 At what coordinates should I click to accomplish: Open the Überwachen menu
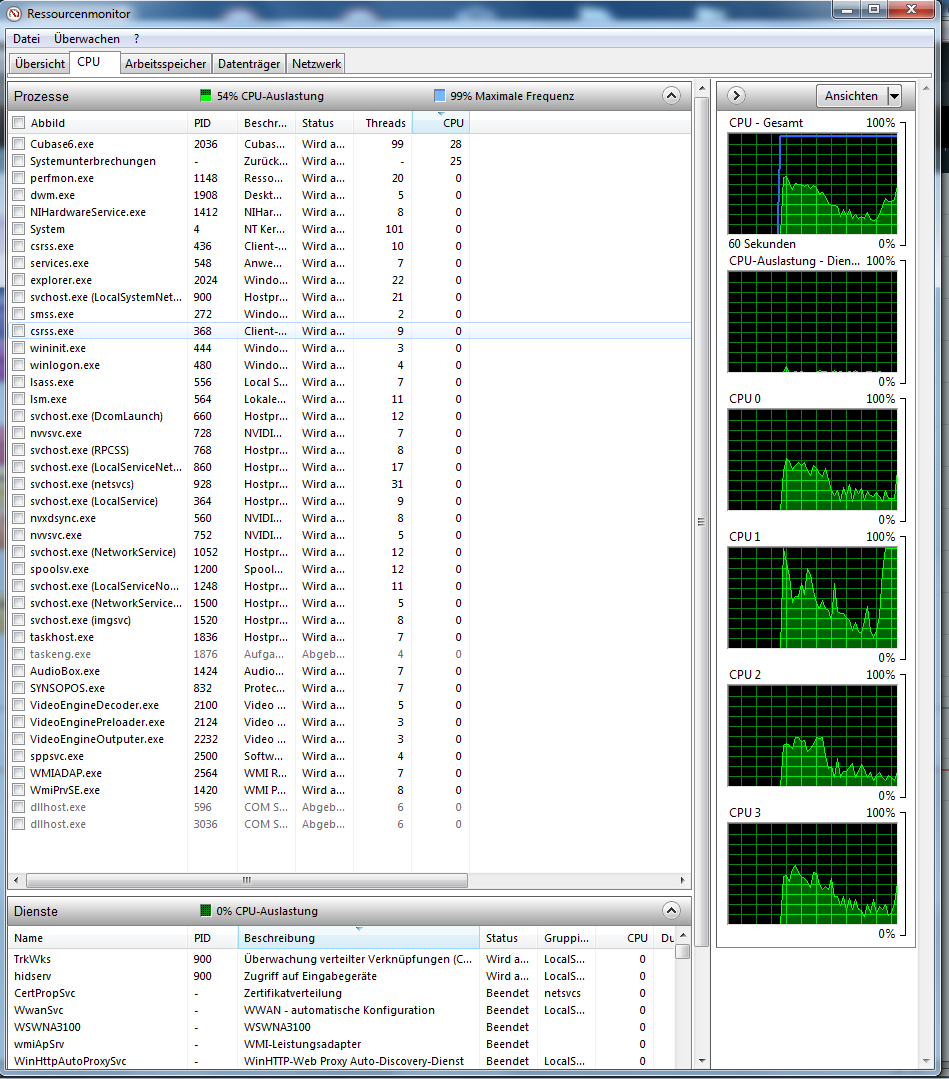86,39
